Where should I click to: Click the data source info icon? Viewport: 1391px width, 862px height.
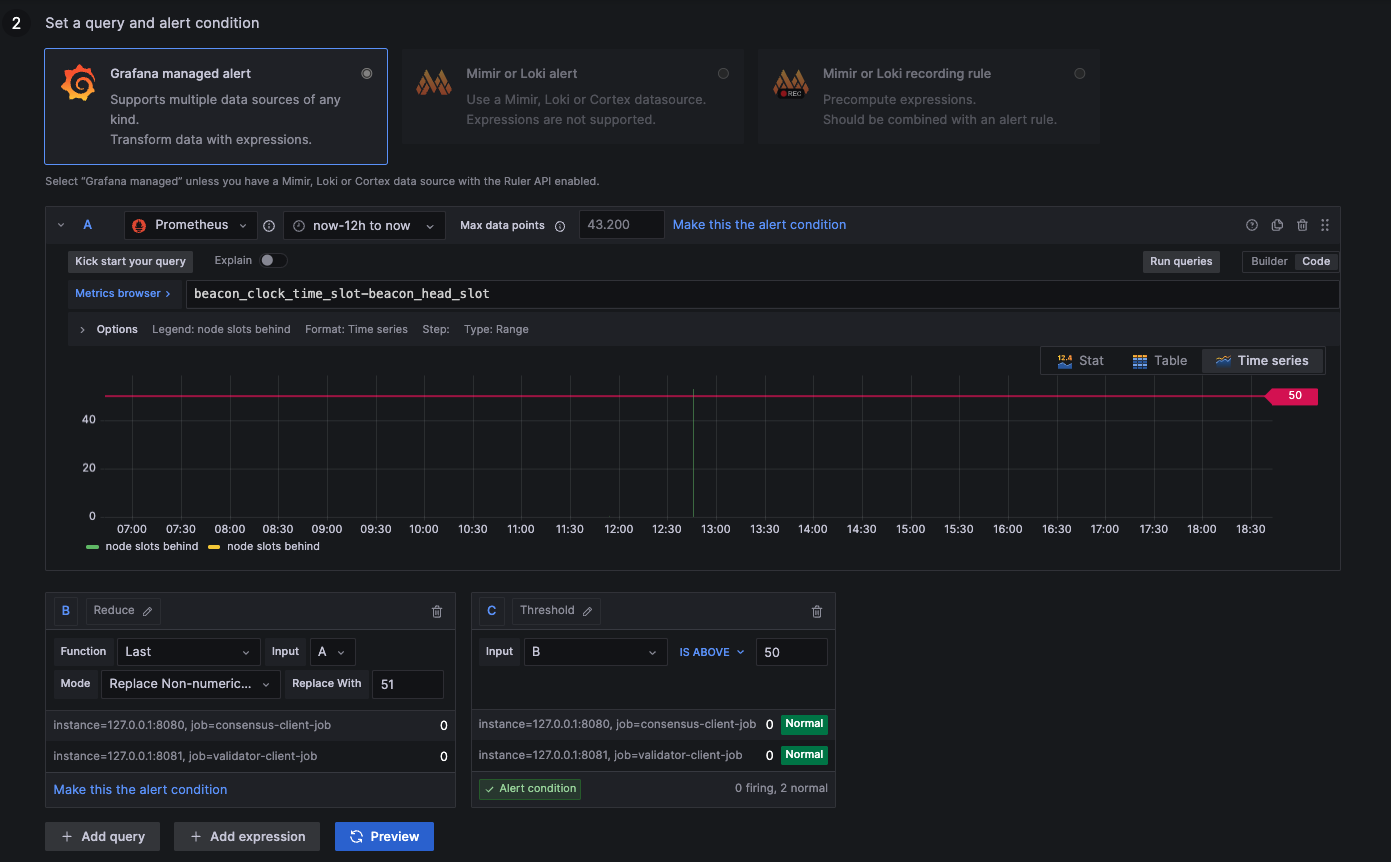pos(269,226)
